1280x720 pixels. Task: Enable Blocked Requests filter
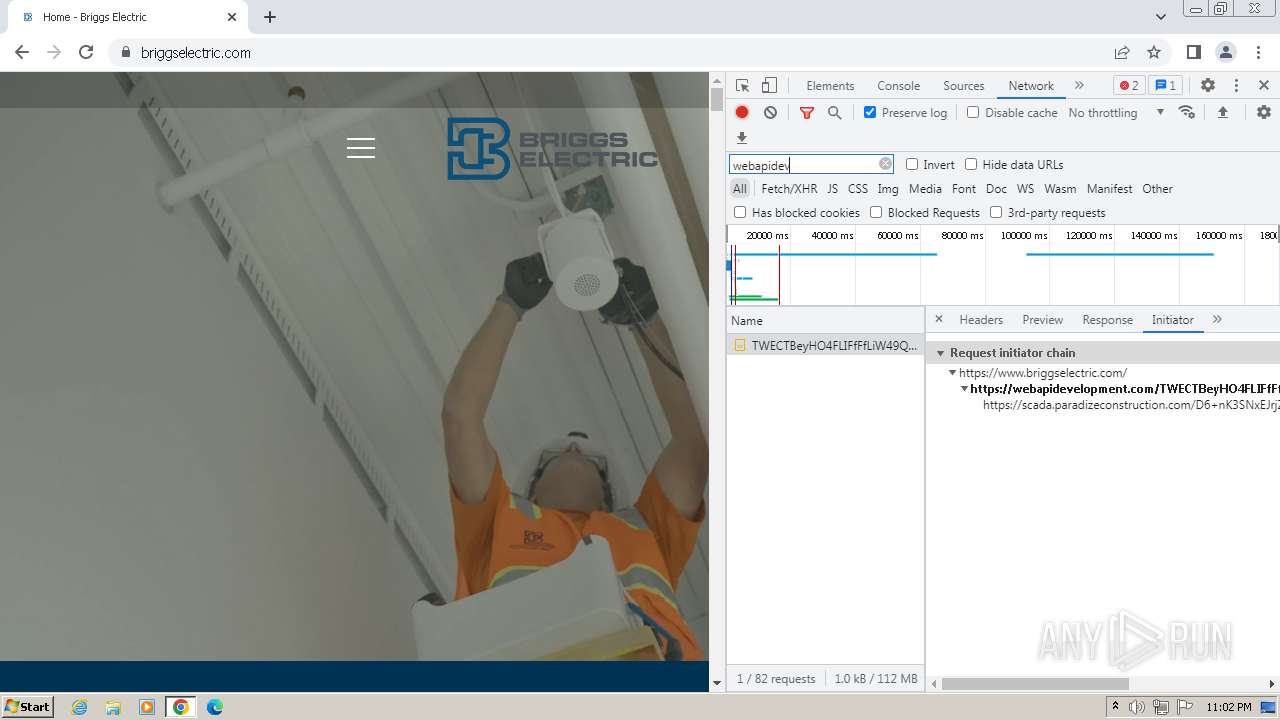(876, 212)
